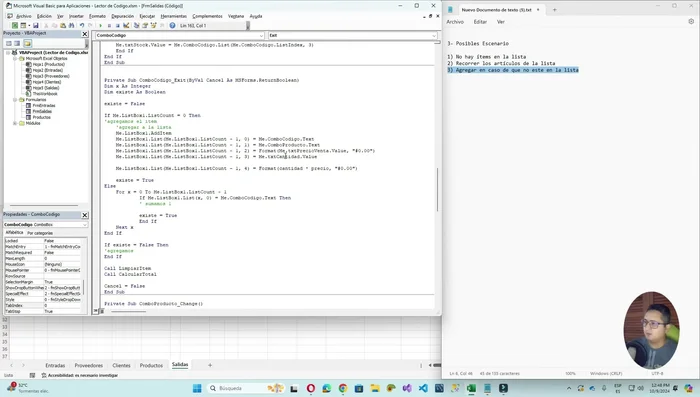Select Hoja2 (Entradas) in project tree
This screenshot has height=397, width=700.
(x=47, y=70)
